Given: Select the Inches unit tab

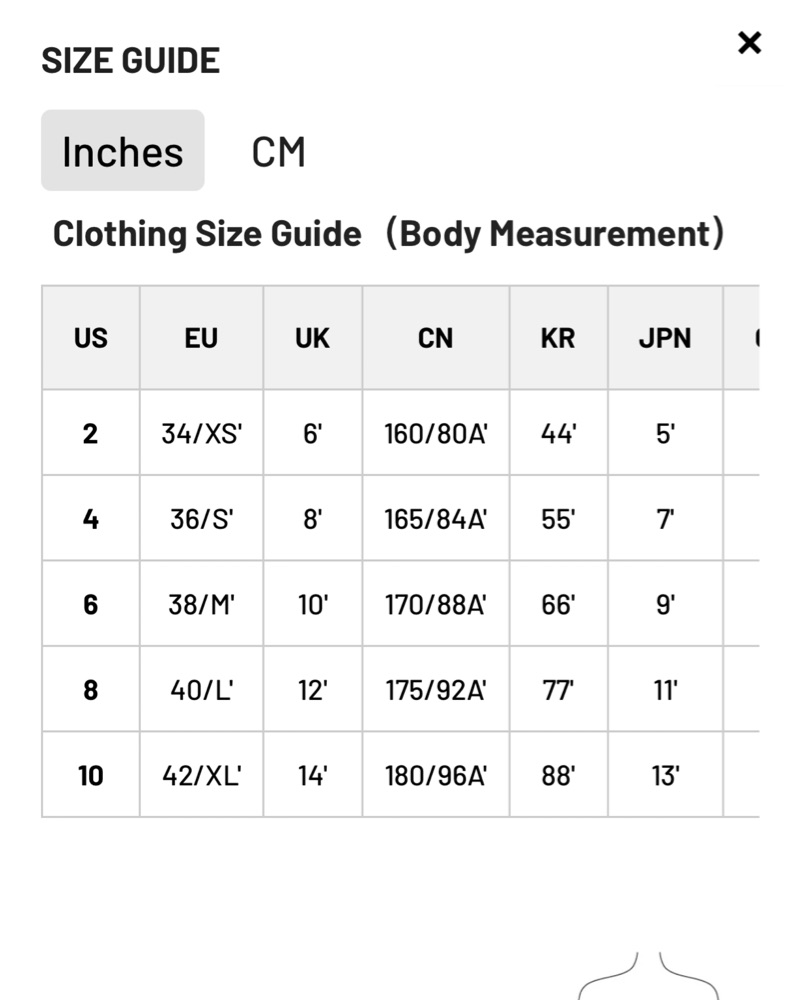Looking at the screenshot, I should pos(122,151).
